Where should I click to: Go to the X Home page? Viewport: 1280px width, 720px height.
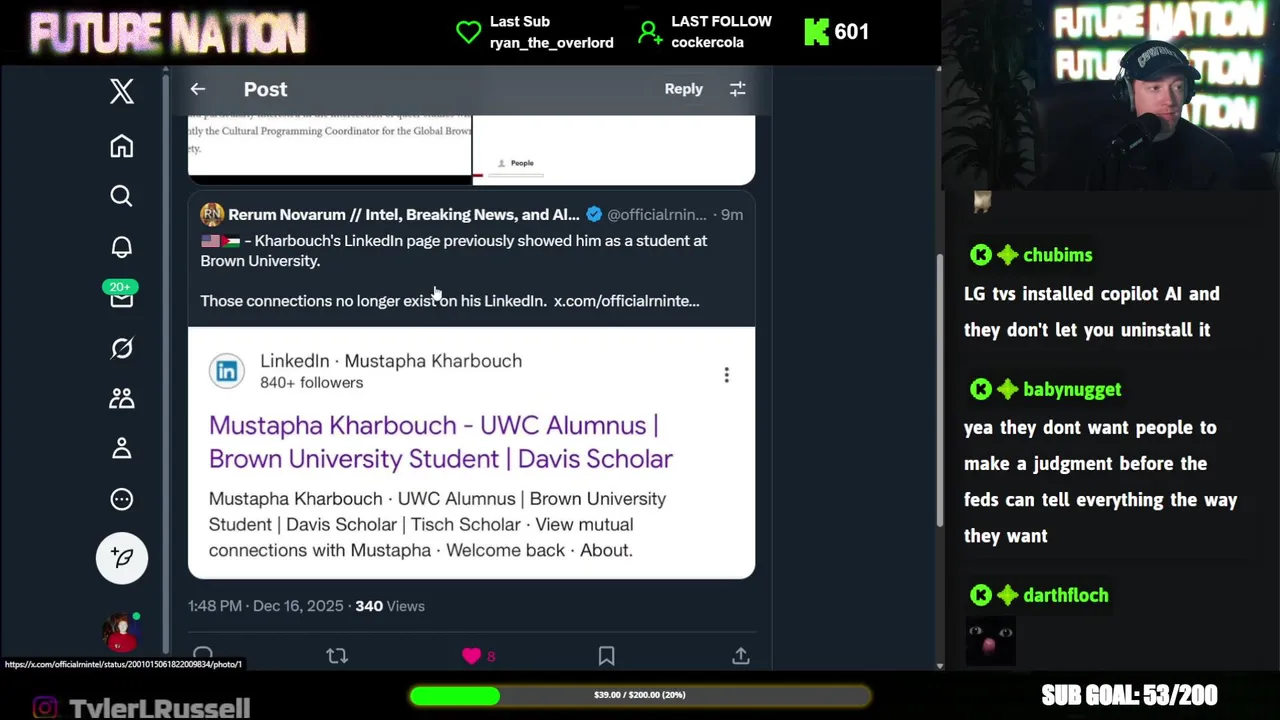(x=122, y=147)
